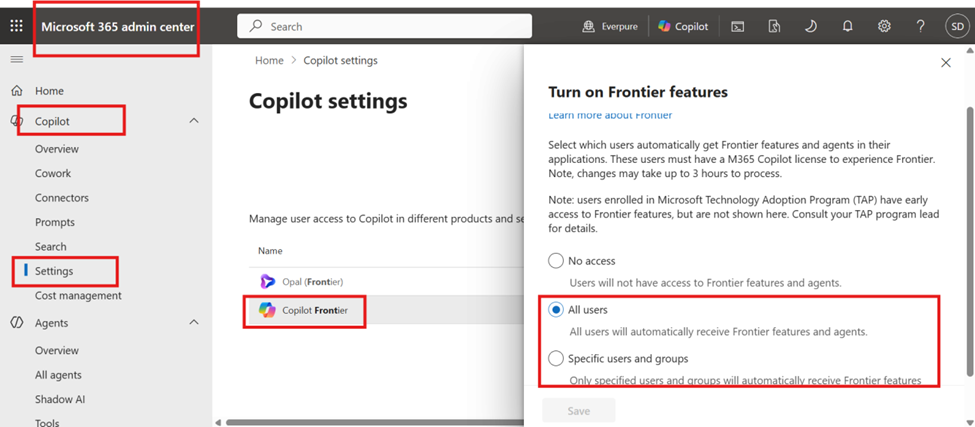Choose Specific users and groups option
Screen dimensions: 975x427
click(555, 359)
